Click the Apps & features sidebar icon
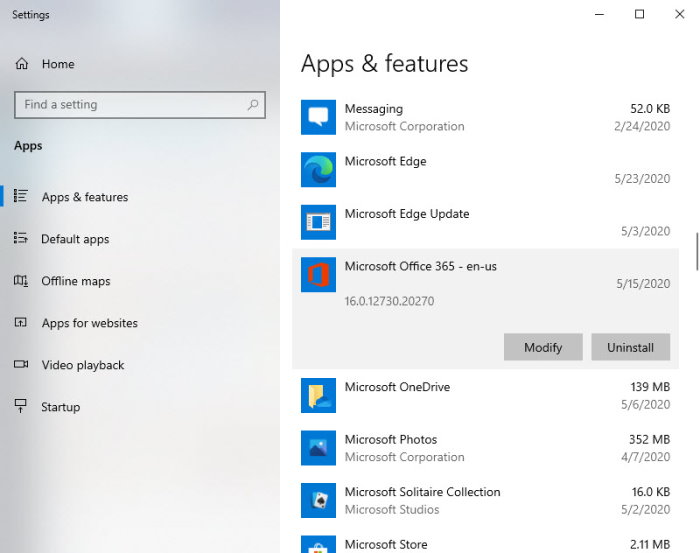The height and width of the screenshot is (553, 700). (21, 196)
